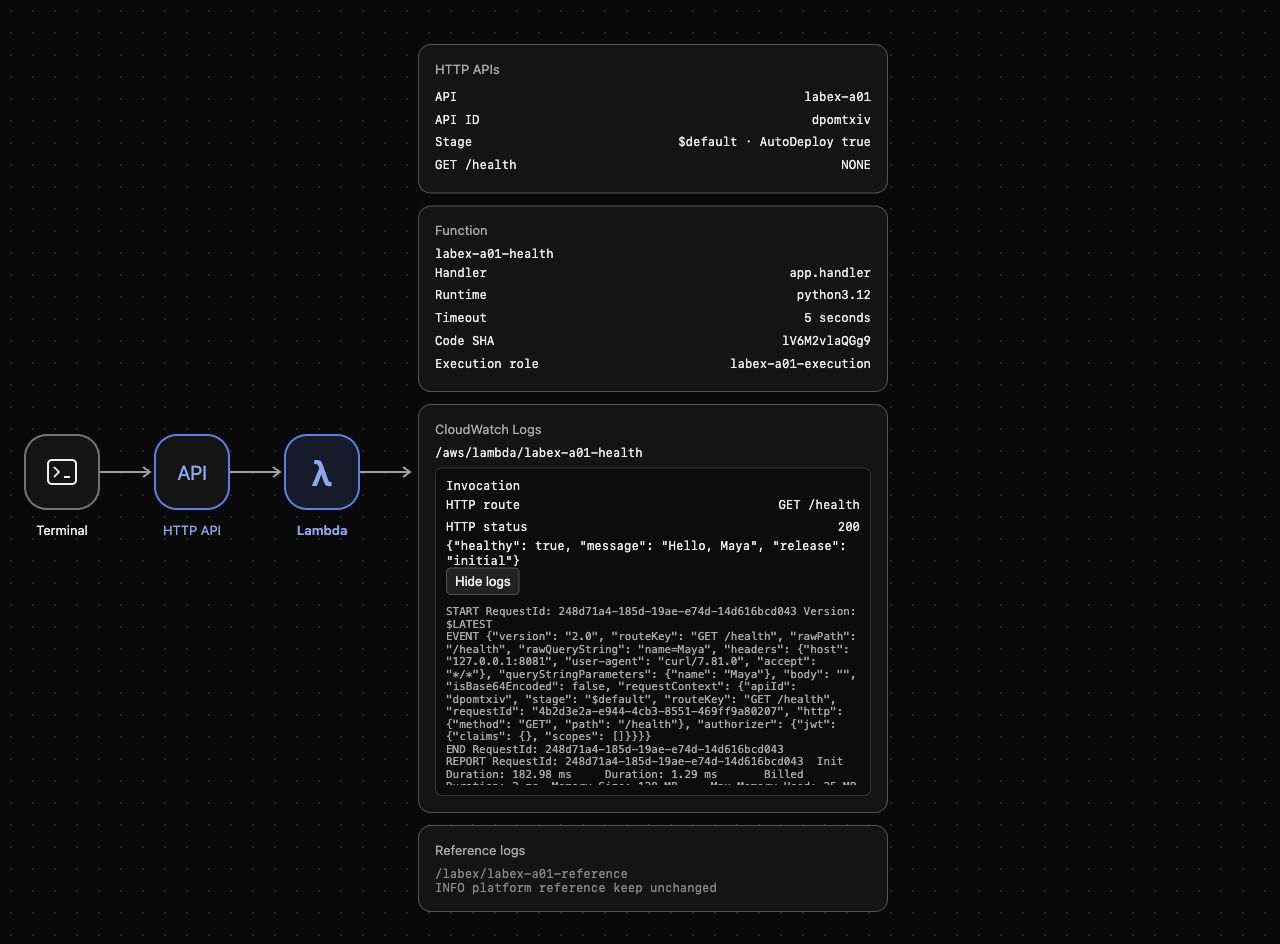This screenshot has width=1280, height=944.
Task: Click the Invocation heading in the logs
Action: click(483, 486)
